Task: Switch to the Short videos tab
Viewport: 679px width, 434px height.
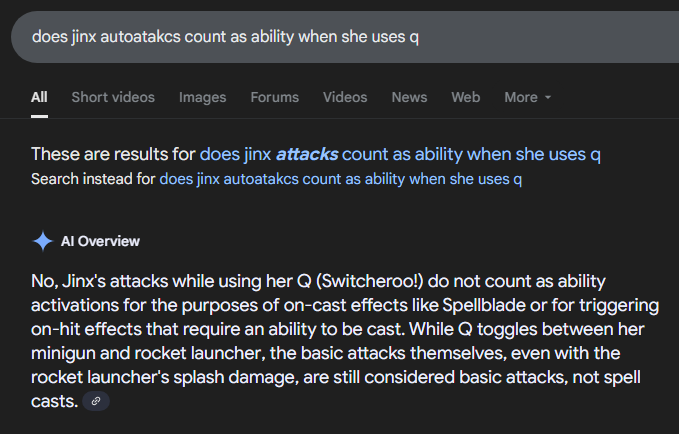Action: pyautogui.click(x=113, y=97)
